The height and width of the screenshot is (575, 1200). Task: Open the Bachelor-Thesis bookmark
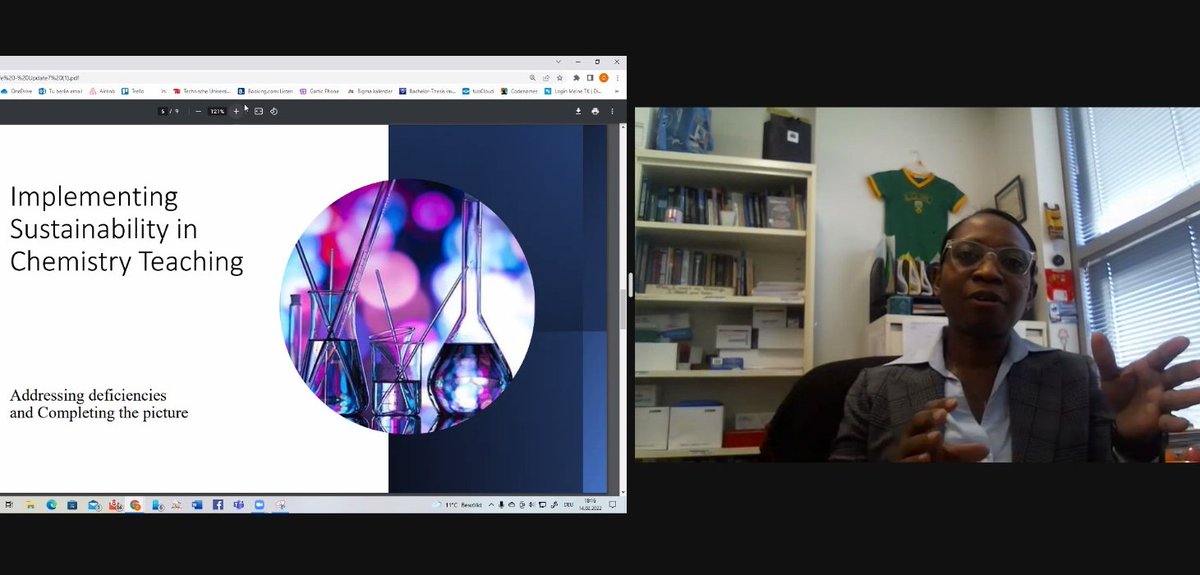427,91
